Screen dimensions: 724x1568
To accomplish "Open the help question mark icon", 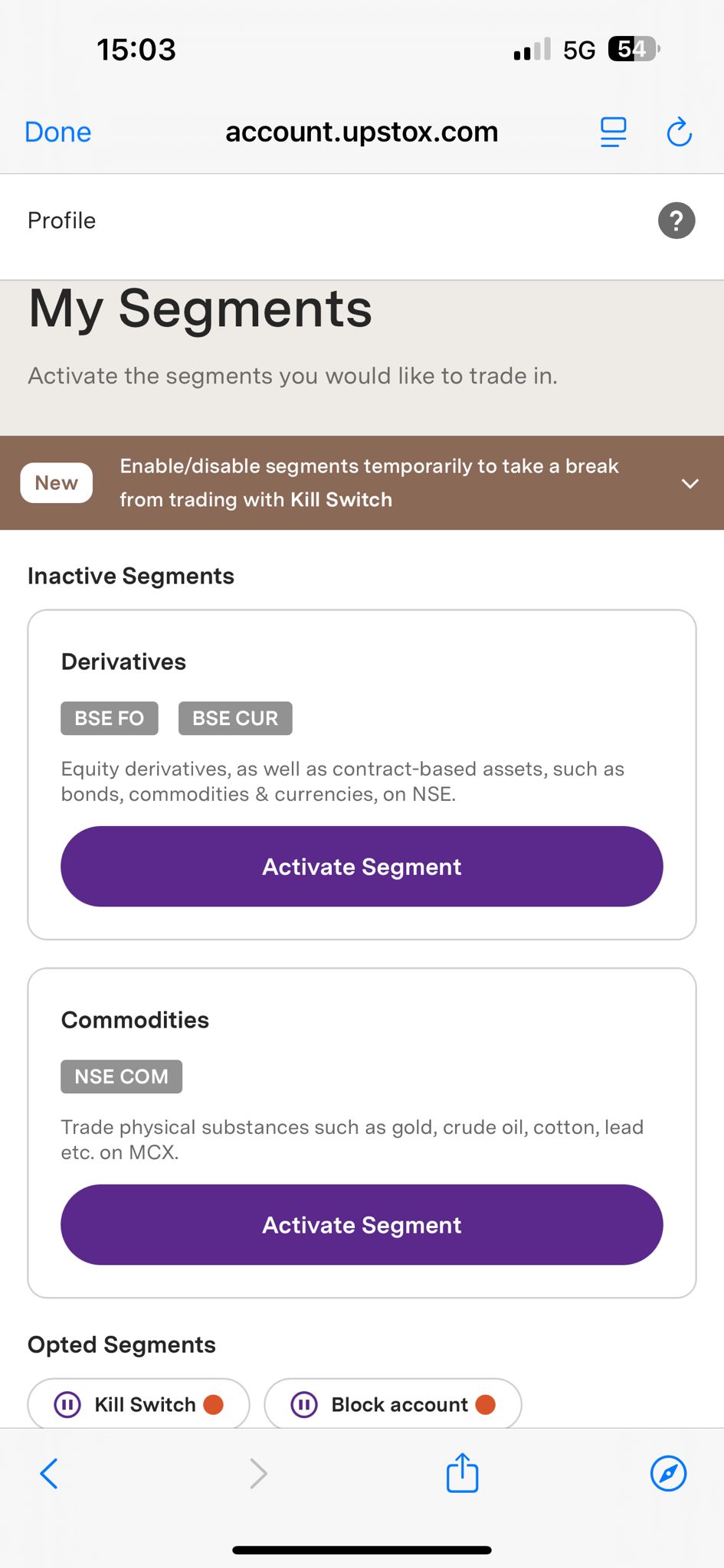I will [x=676, y=221].
